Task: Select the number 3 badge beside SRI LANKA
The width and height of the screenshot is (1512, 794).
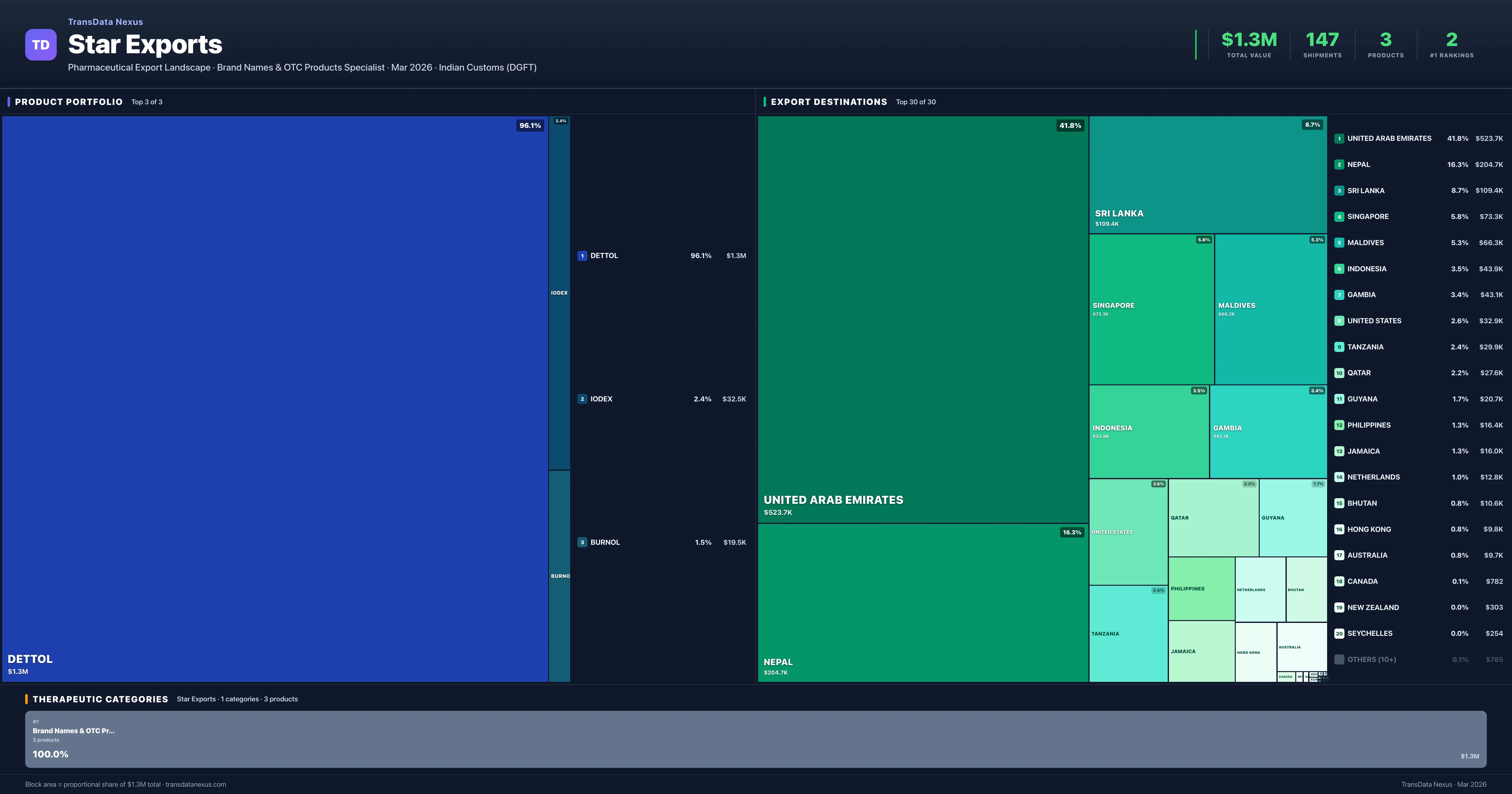Action: (1339, 190)
